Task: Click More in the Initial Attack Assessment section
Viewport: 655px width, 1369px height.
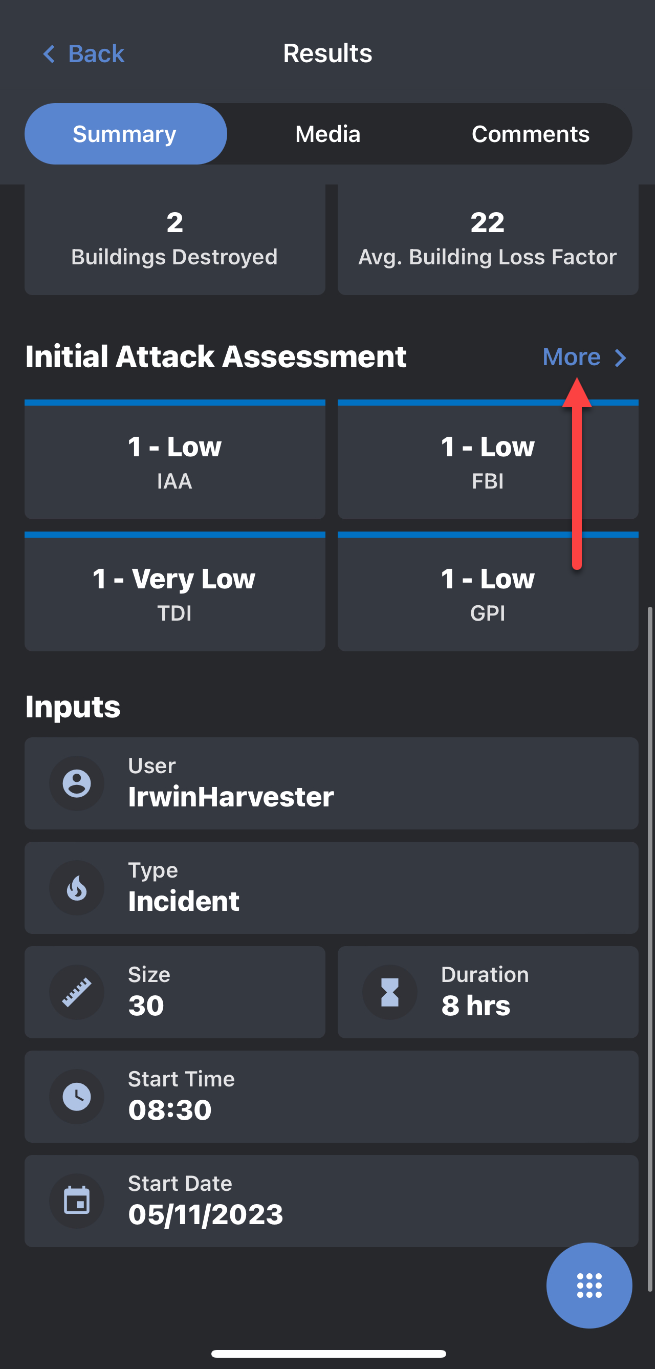Action: point(571,357)
